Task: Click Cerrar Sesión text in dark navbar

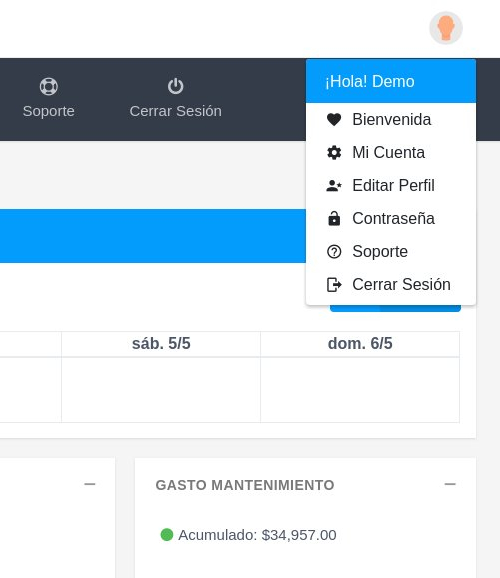Action: [176, 111]
